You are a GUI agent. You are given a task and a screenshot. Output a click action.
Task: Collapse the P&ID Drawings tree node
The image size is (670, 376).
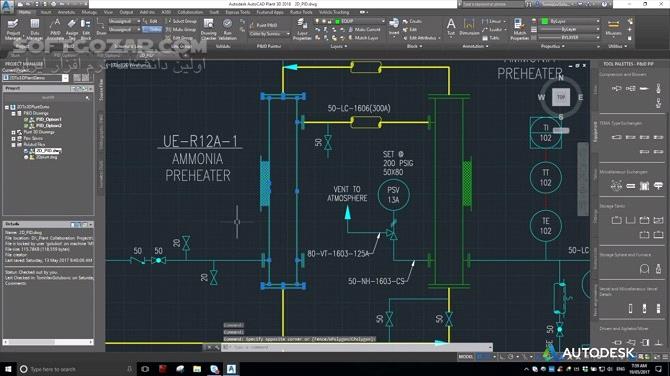tap(14, 113)
